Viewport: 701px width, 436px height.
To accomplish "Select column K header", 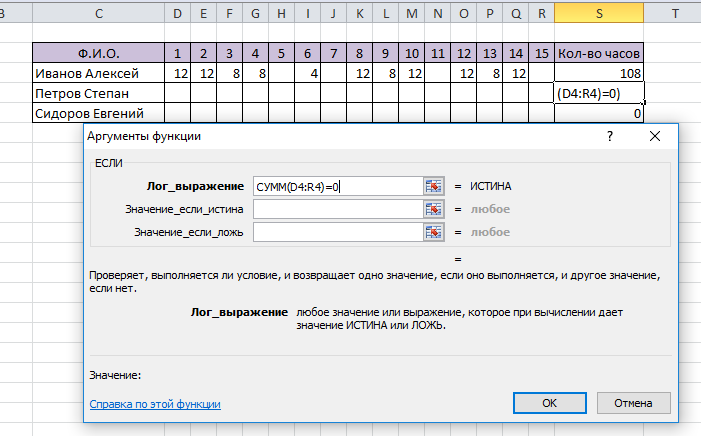I will (359, 13).
